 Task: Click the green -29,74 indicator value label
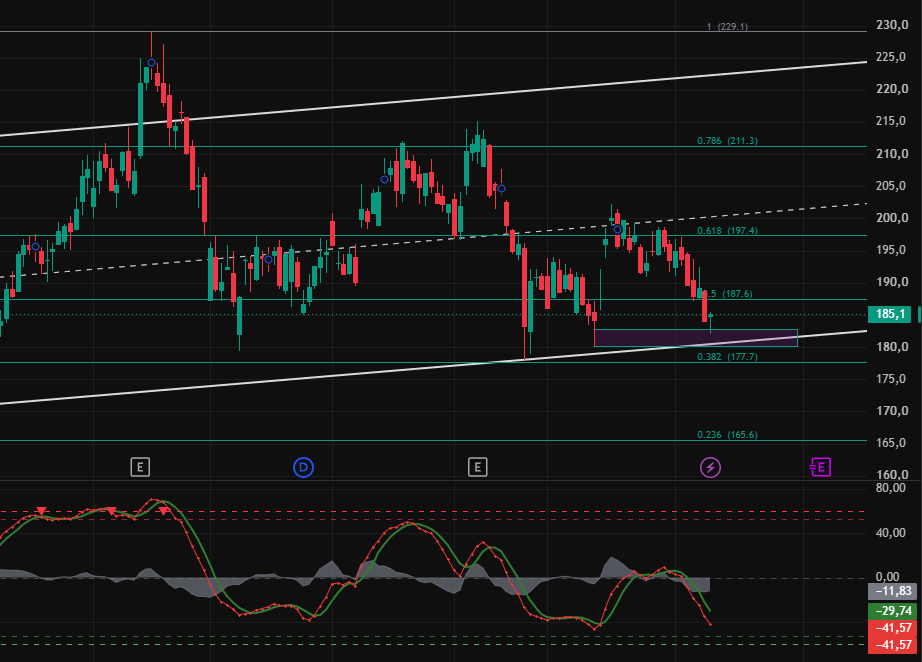[893, 610]
